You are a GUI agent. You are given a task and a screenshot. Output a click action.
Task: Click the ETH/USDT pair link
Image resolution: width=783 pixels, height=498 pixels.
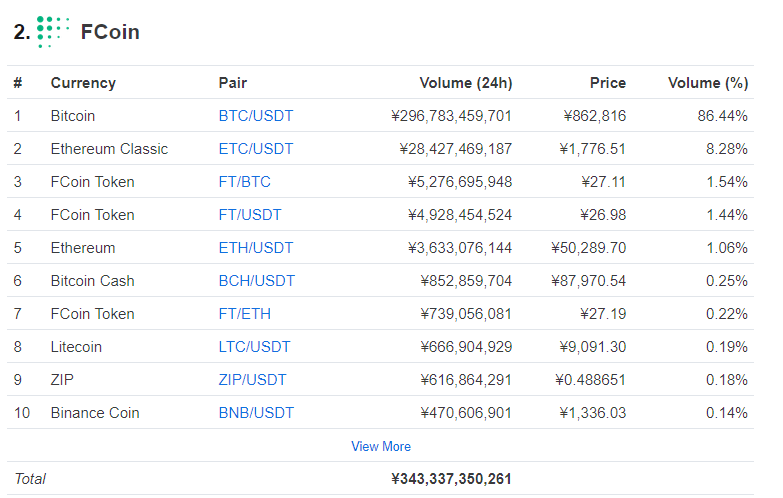(256, 248)
